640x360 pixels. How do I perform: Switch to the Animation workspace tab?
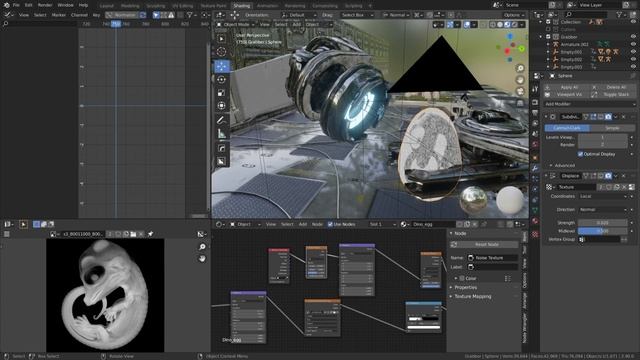[267, 6]
